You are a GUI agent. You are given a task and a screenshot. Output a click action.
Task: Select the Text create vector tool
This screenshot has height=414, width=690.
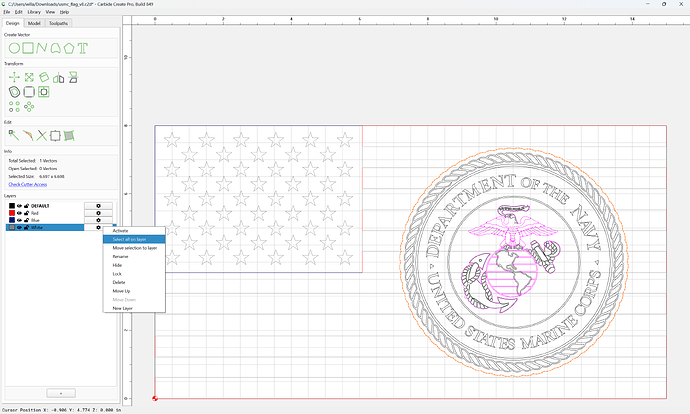pyautogui.click(x=83, y=48)
